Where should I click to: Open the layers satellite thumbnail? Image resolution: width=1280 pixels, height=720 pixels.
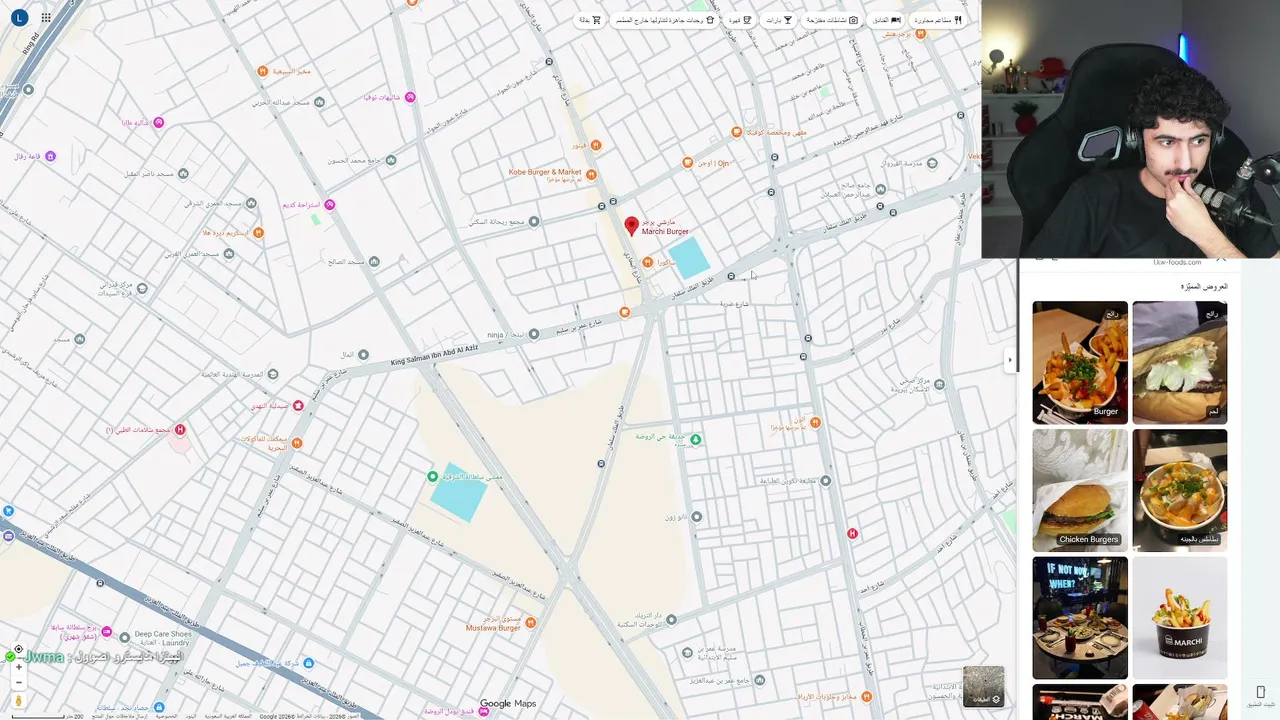tap(983, 686)
